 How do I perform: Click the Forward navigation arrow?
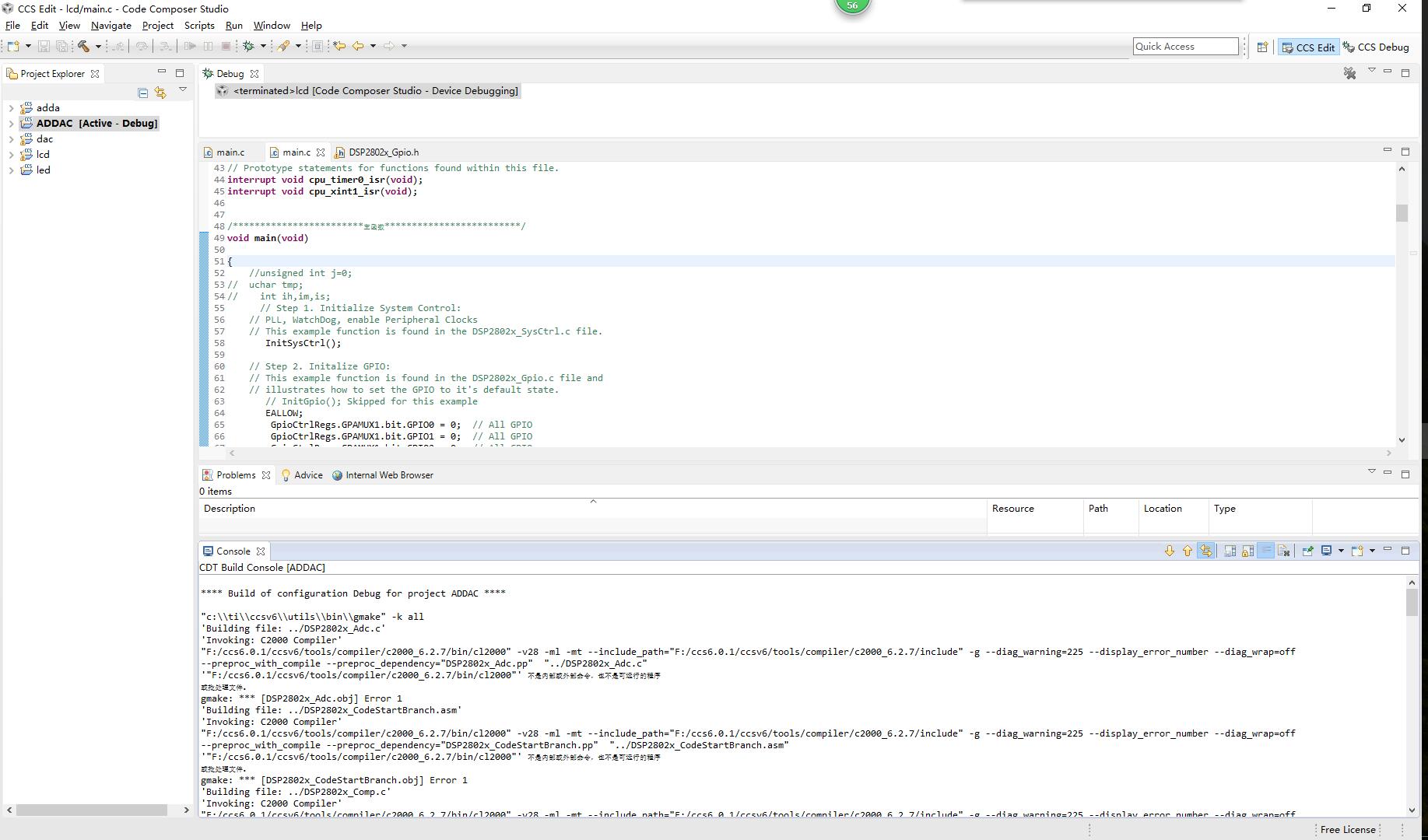pyautogui.click(x=389, y=46)
